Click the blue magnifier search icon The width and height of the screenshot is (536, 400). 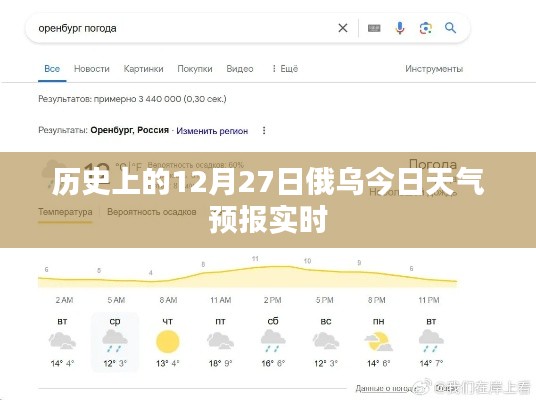point(450,28)
